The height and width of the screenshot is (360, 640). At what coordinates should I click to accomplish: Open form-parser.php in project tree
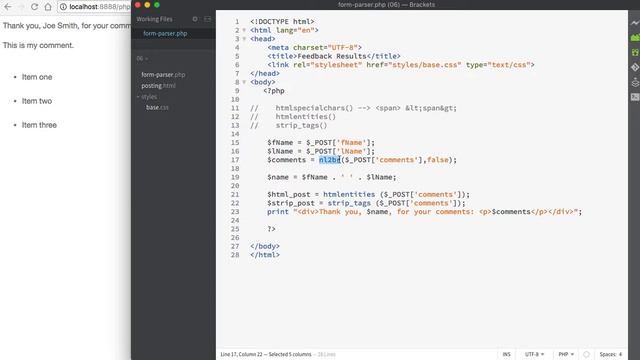(x=163, y=75)
